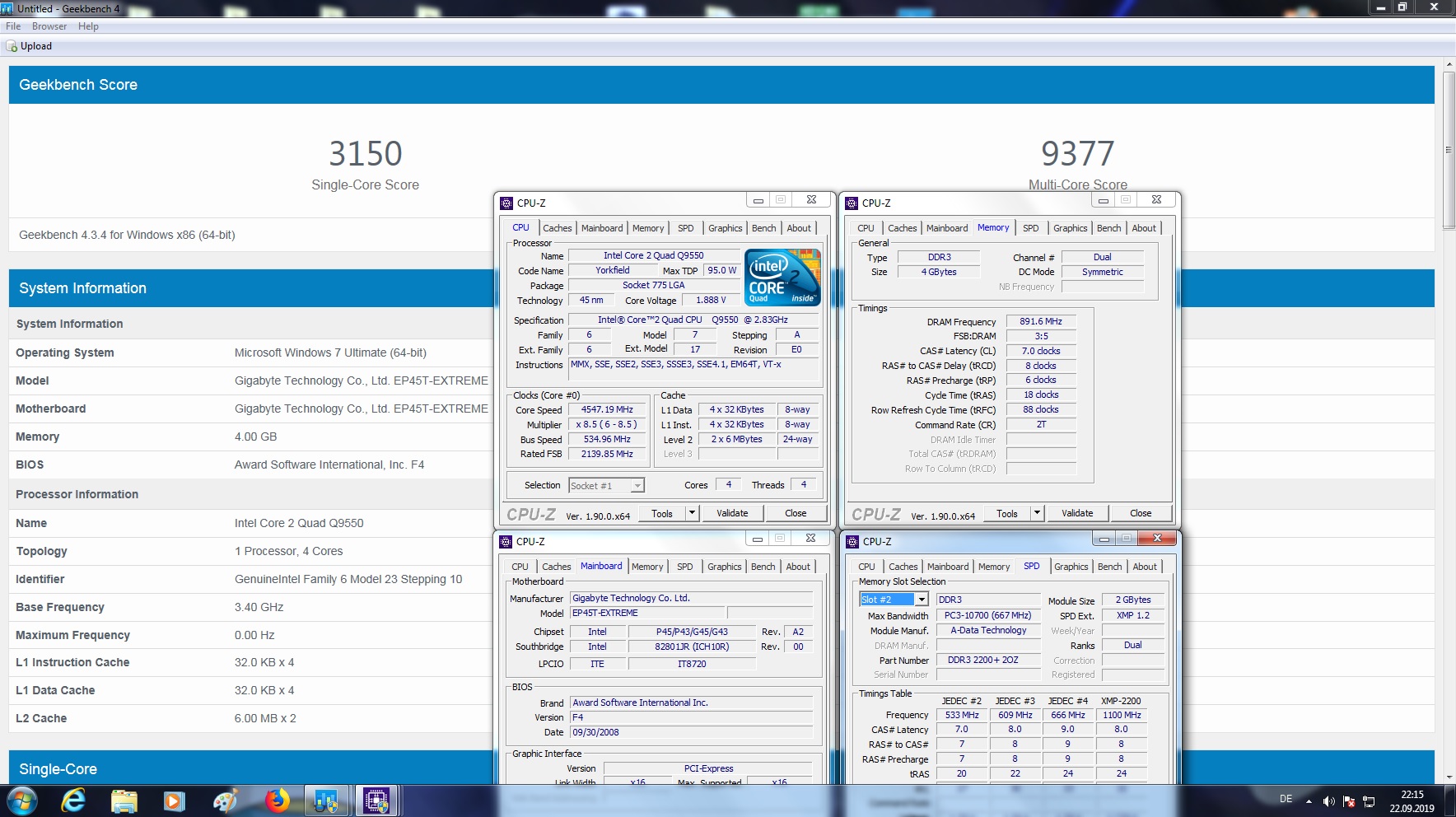The height and width of the screenshot is (817, 1456).
Task: Launch Internet Explorer from taskbar
Action: [73, 801]
